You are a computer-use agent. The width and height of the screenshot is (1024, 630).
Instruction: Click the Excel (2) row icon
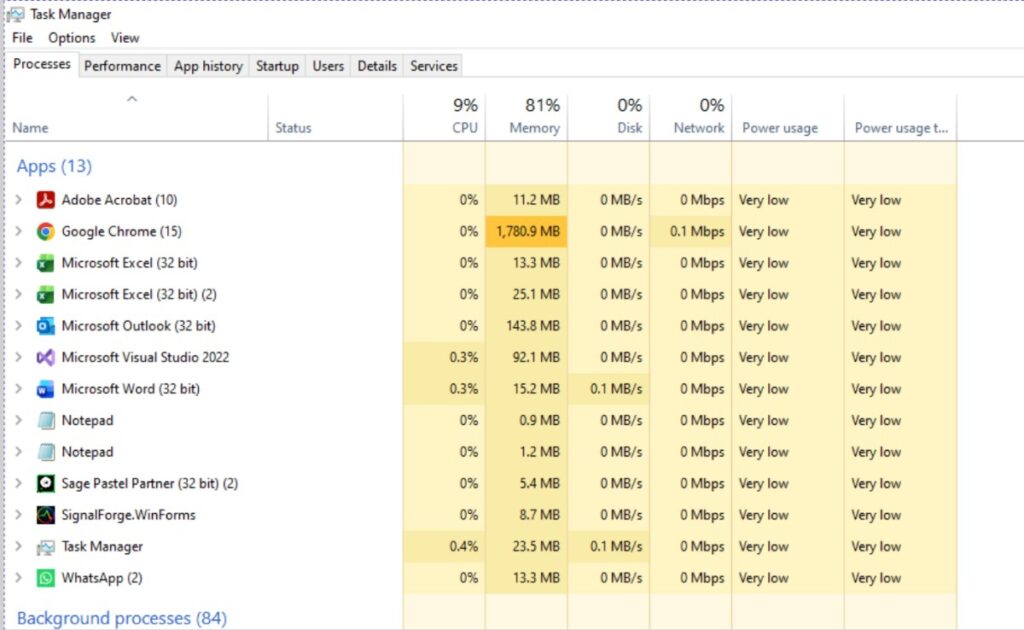pos(45,294)
